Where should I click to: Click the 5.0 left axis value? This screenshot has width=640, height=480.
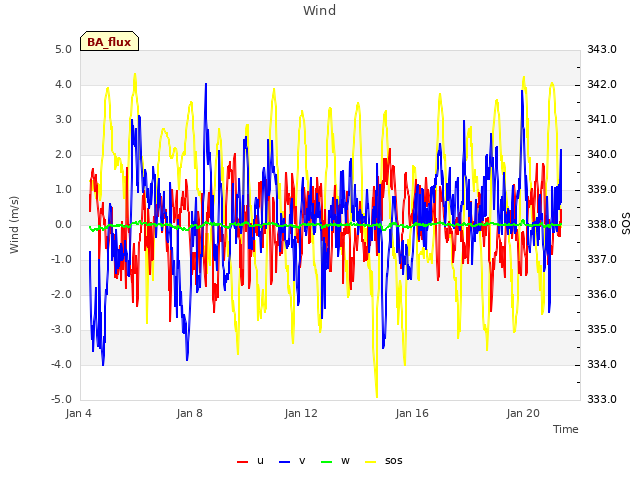pyautogui.click(x=63, y=49)
